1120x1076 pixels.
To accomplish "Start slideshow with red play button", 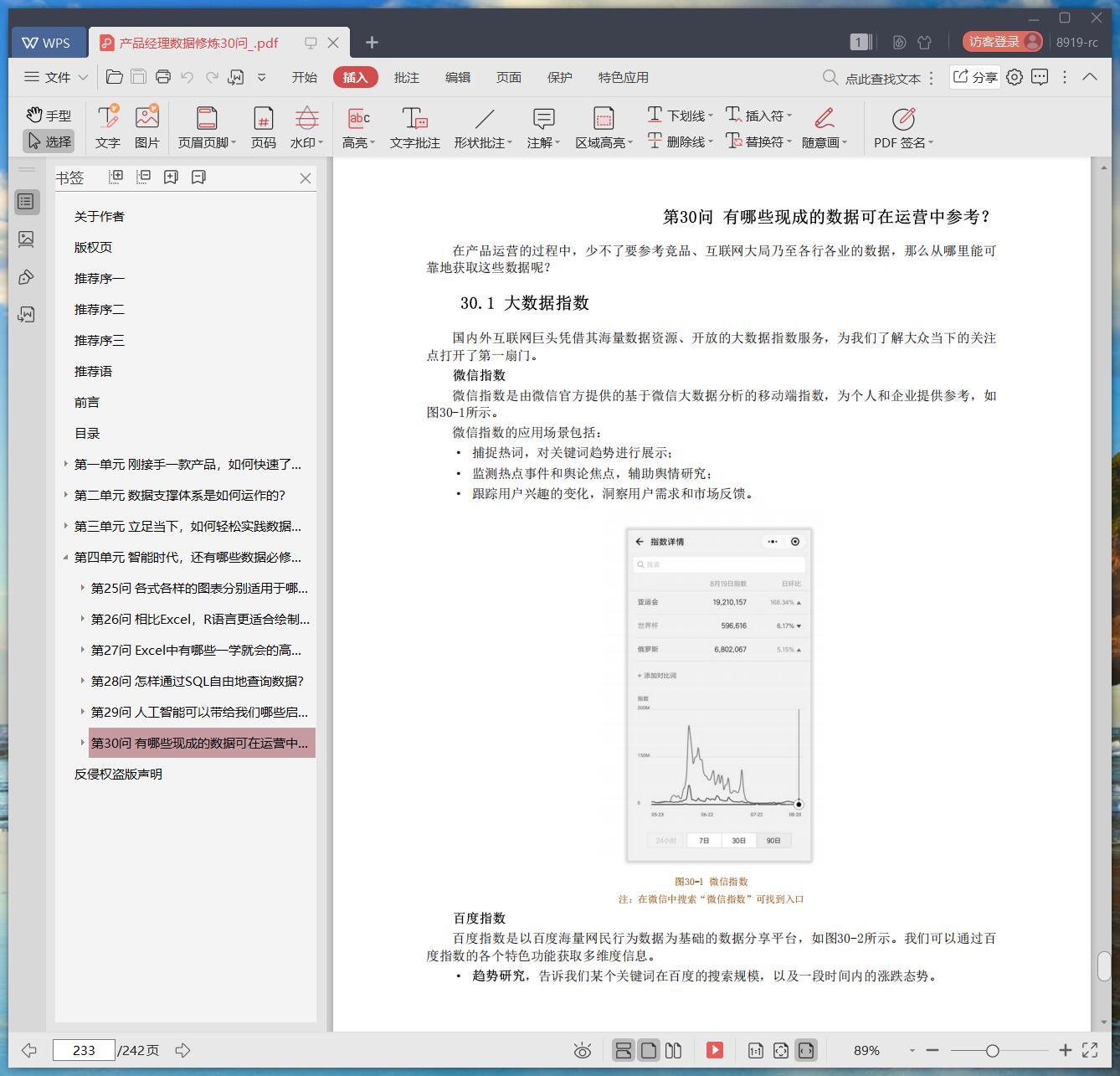I will click(715, 1050).
